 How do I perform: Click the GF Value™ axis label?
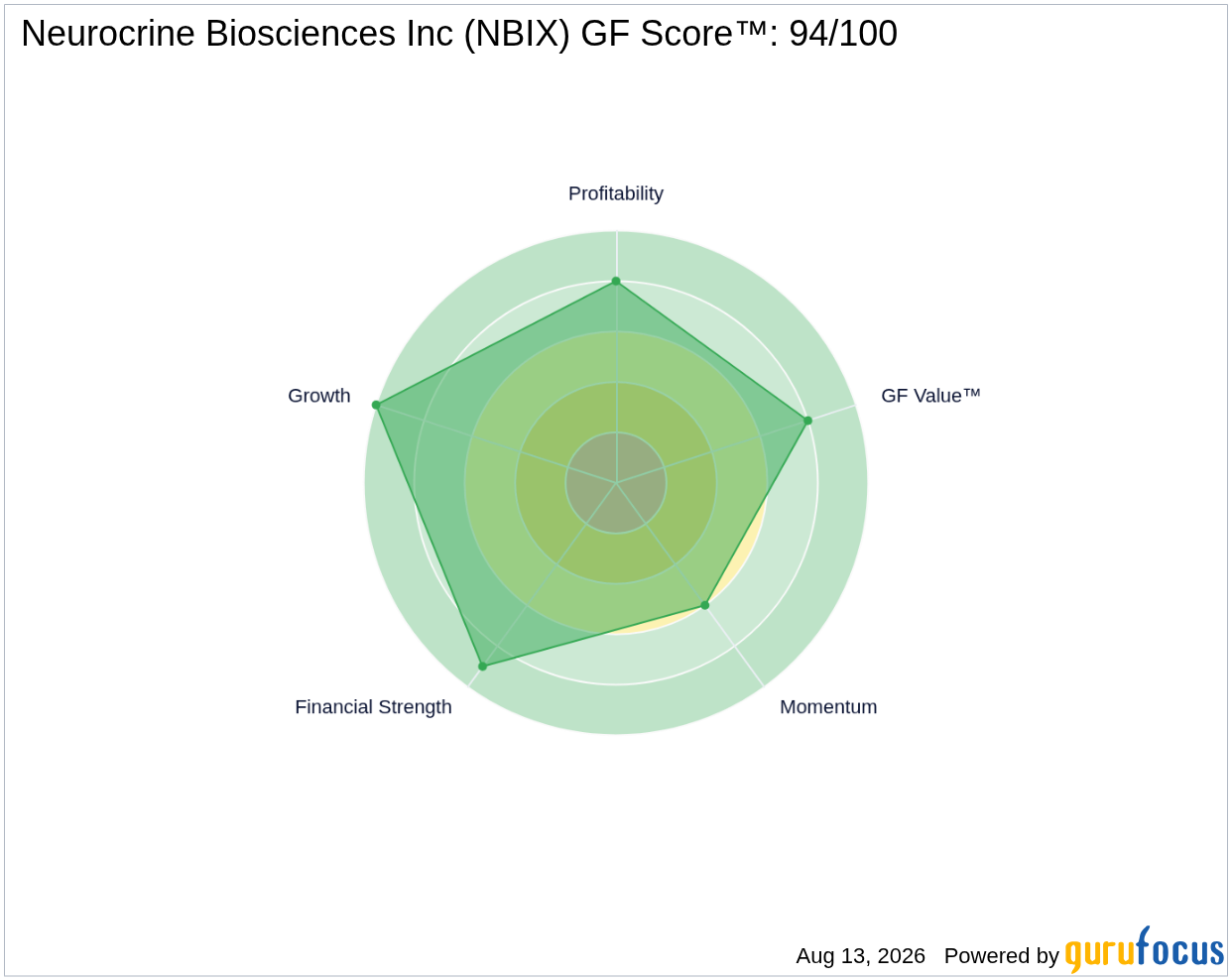(x=930, y=396)
